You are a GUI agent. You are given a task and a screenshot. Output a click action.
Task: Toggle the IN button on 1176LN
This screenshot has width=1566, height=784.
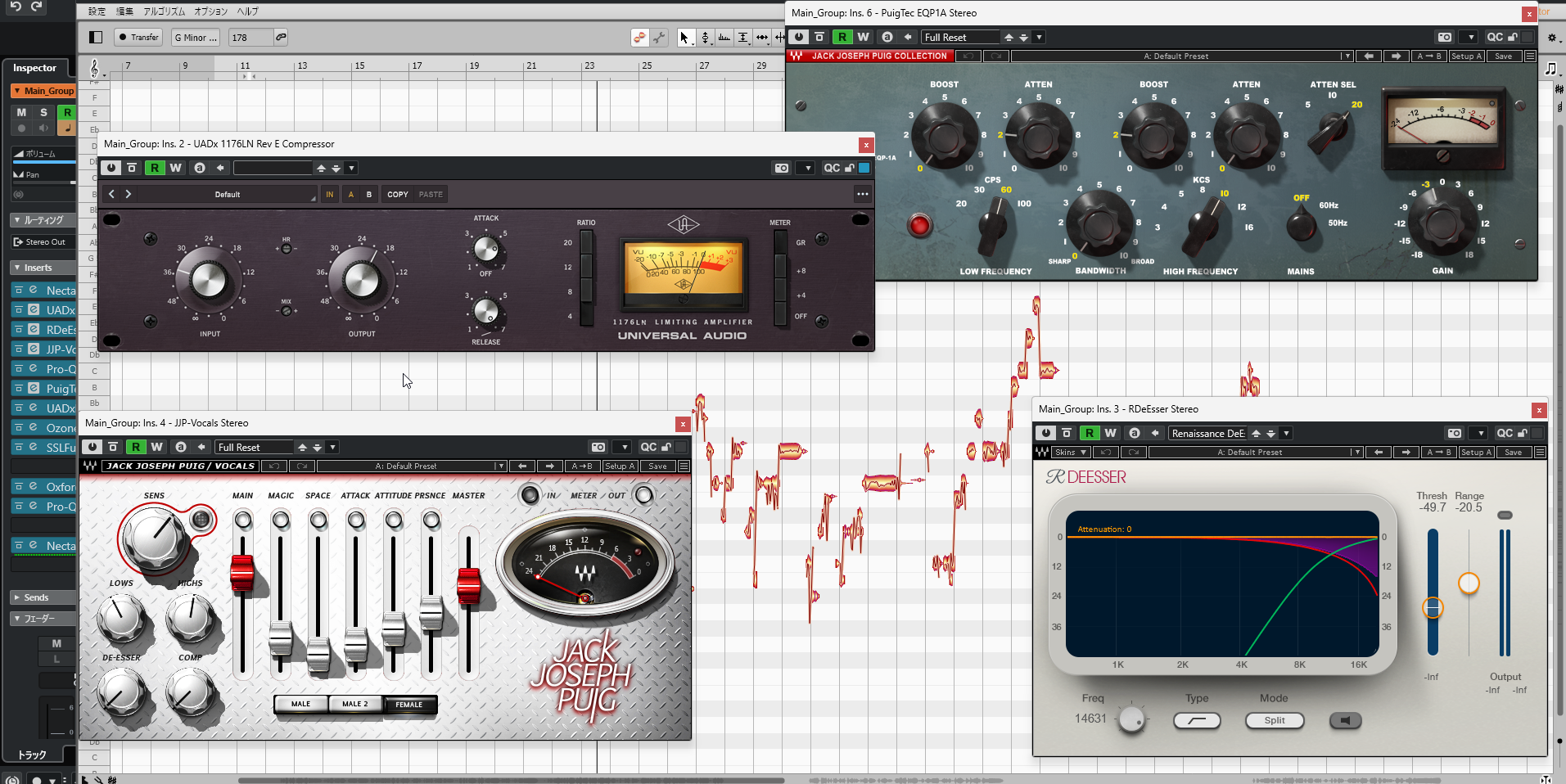coord(330,194)
